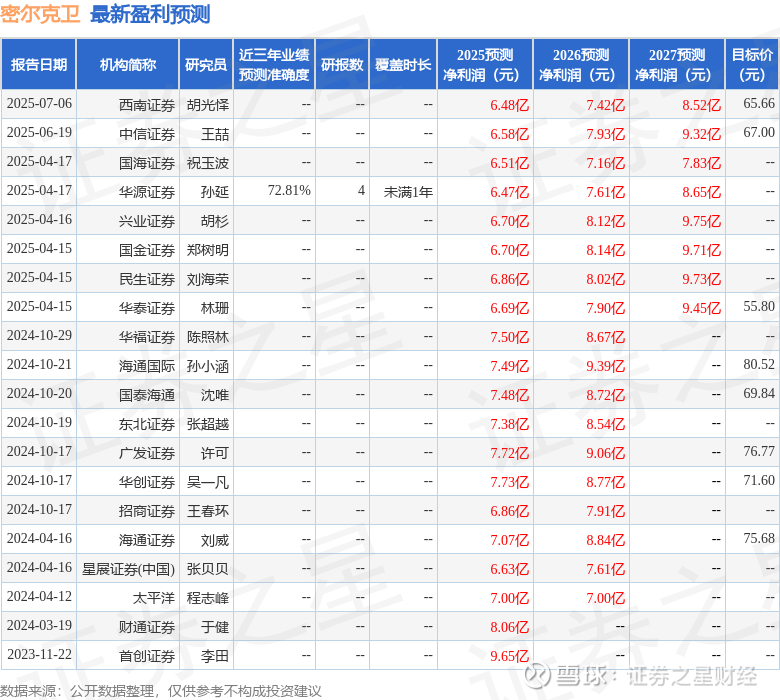This screenshot has width=780, height=700.
Task: Click the analyst name 王春环
Action: pyautogui.click(x=208, y=511)
